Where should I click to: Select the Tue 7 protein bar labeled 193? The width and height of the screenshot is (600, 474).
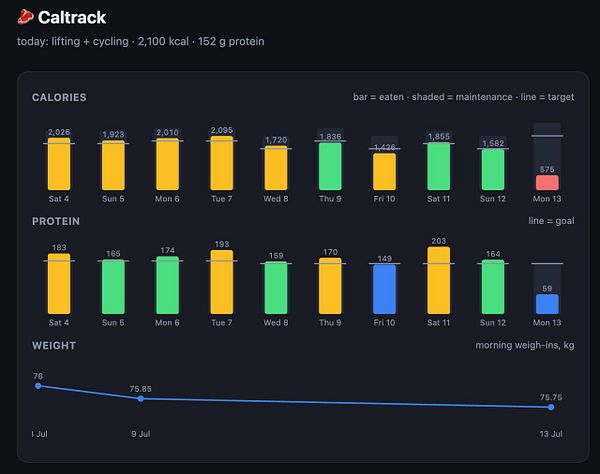[222, 282]
